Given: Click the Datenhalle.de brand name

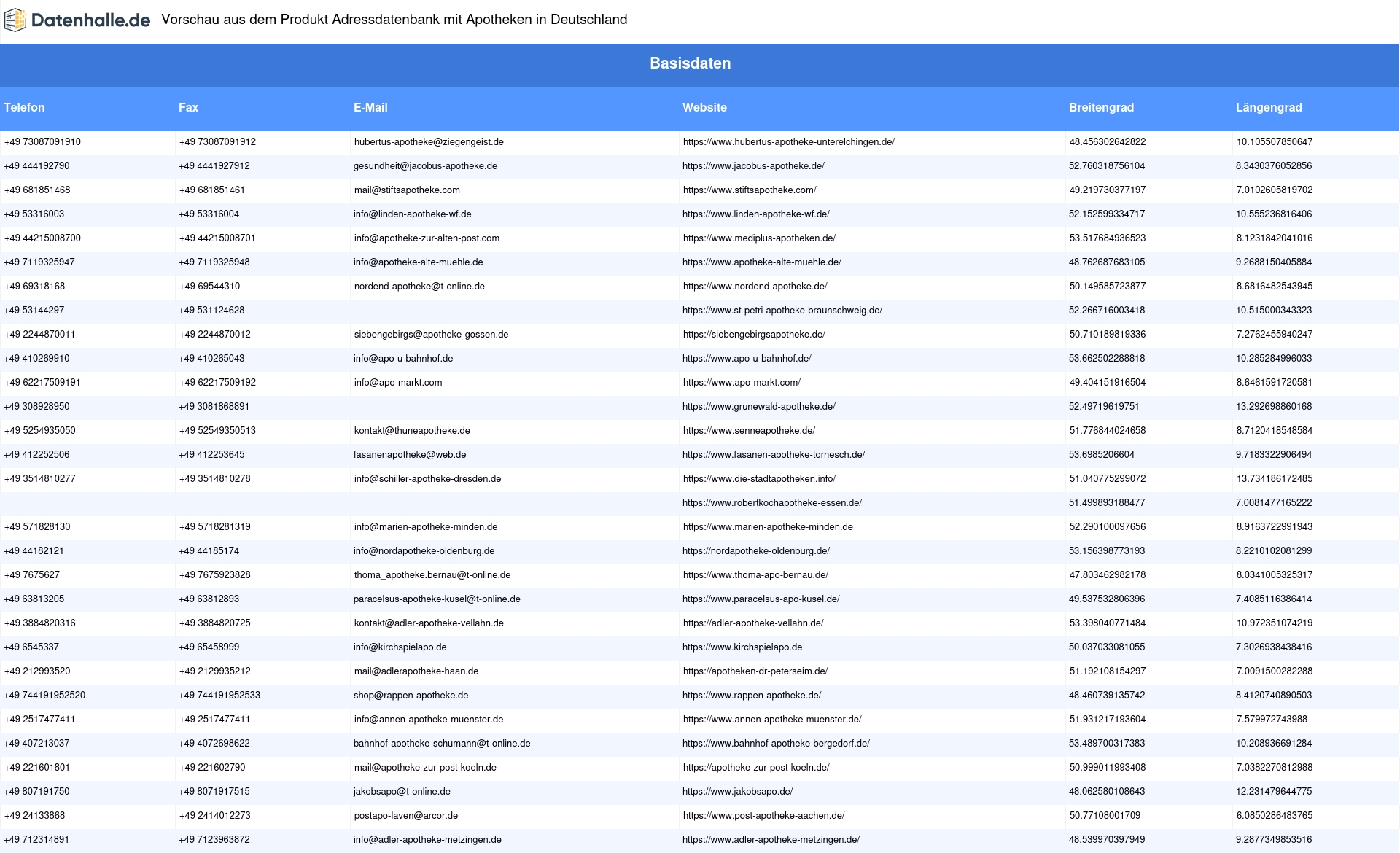Looking at the screenshot, I should (x=91, y=20).
